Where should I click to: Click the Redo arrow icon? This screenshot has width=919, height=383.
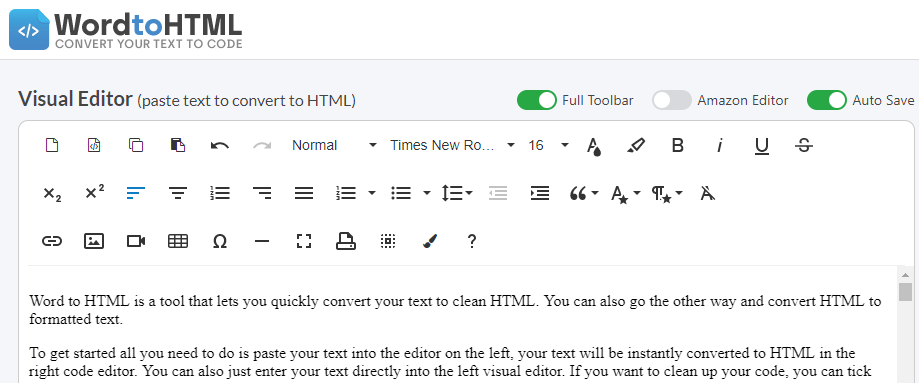click(x=262, y=145)
